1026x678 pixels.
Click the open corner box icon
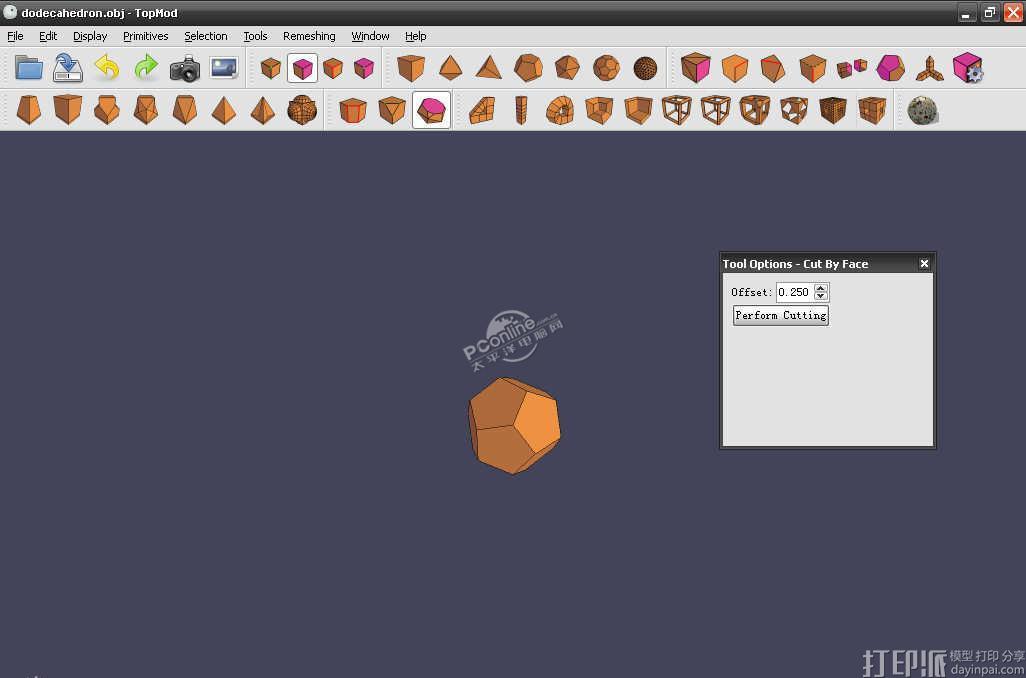click(638, 110)
